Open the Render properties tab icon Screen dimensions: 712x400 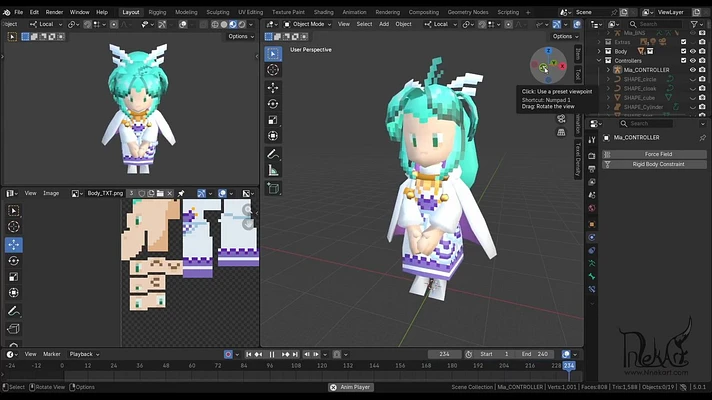point(592,156)
